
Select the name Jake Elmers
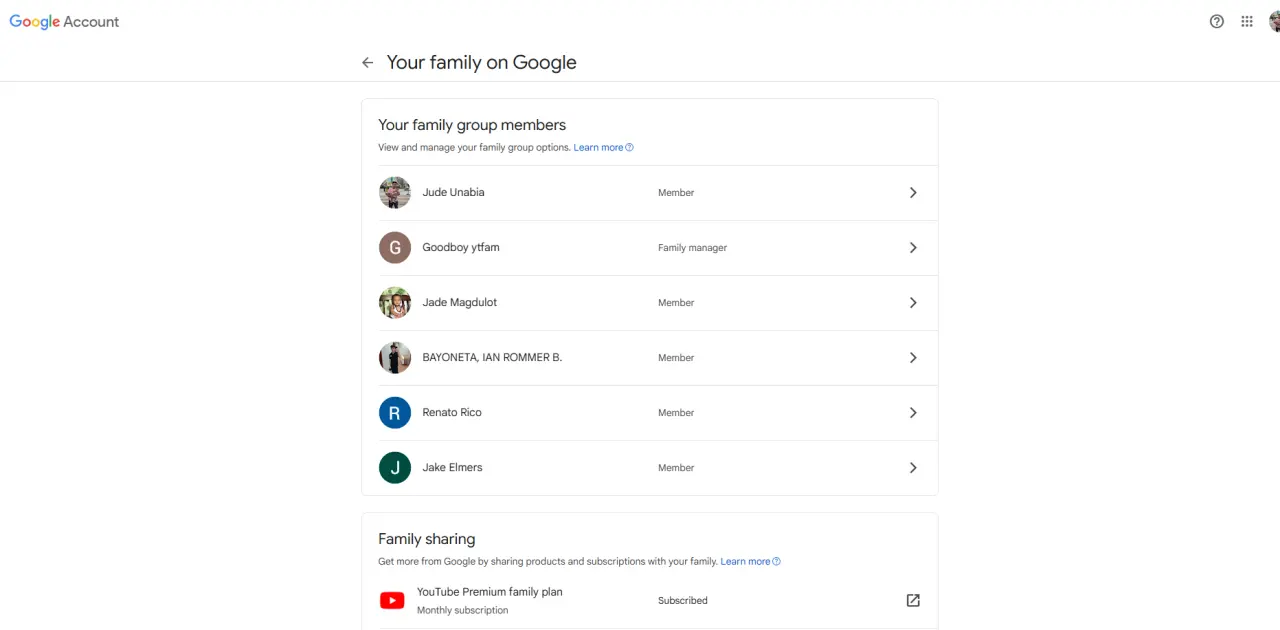(x=452, y=467)
